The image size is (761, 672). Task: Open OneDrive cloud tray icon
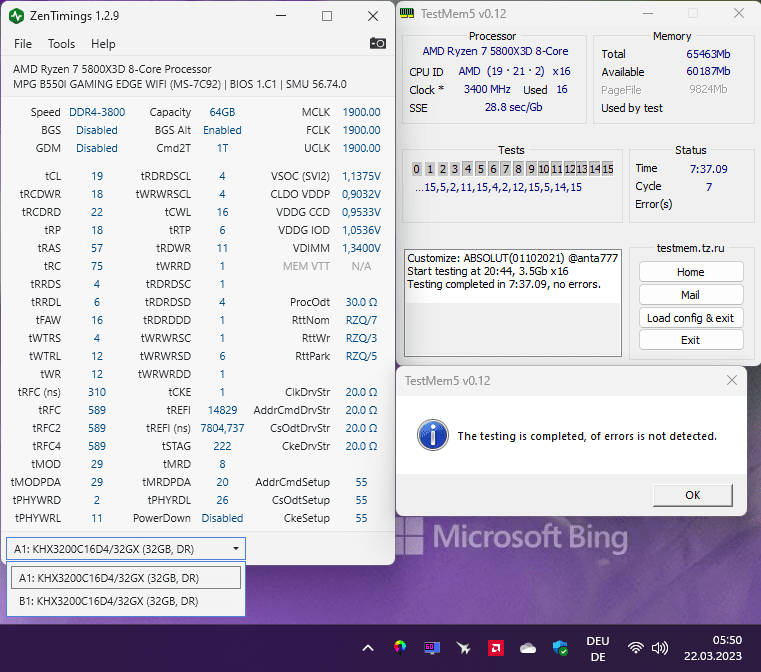(528, 648)
